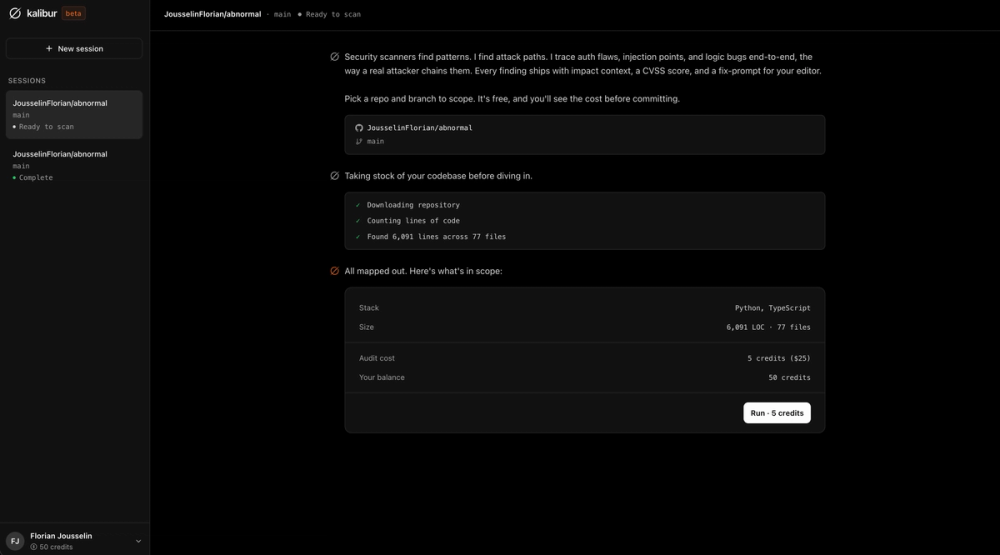Image resolution: width=1000 pixels, height=555 pixels.
Task: Click the plus icon in New session
Action: tap(49, 48)
